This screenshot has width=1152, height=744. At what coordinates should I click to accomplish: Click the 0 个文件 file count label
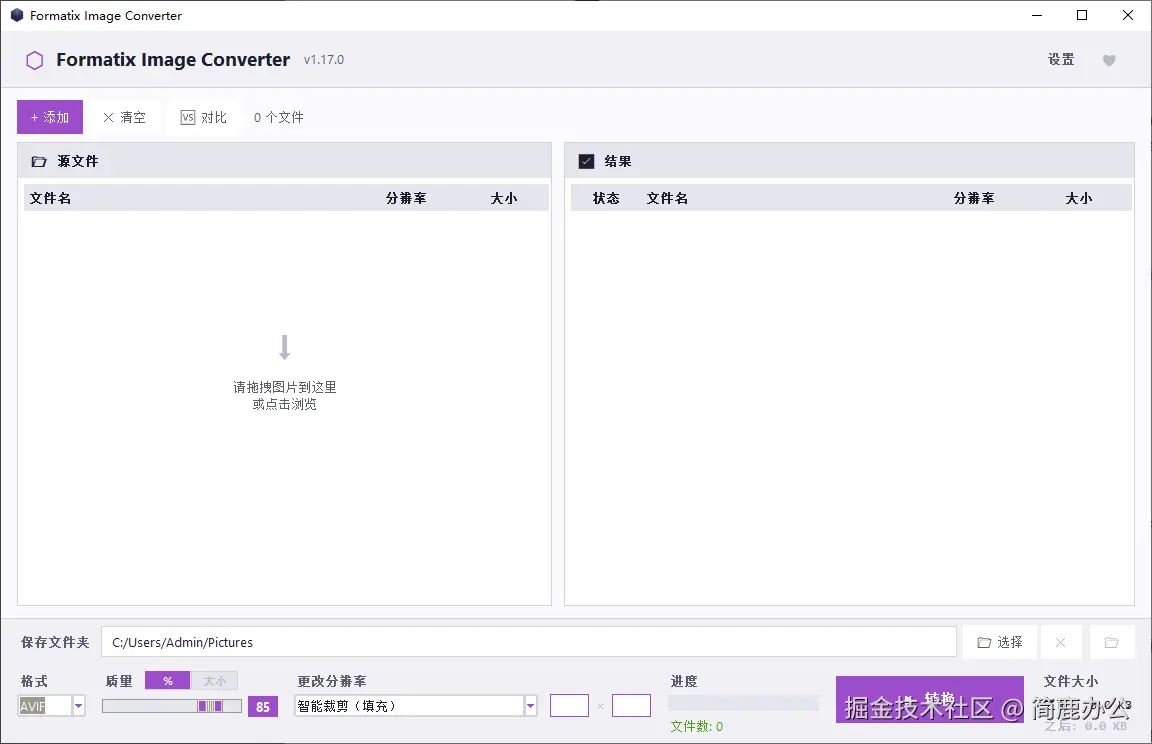[x=278, y=118]
